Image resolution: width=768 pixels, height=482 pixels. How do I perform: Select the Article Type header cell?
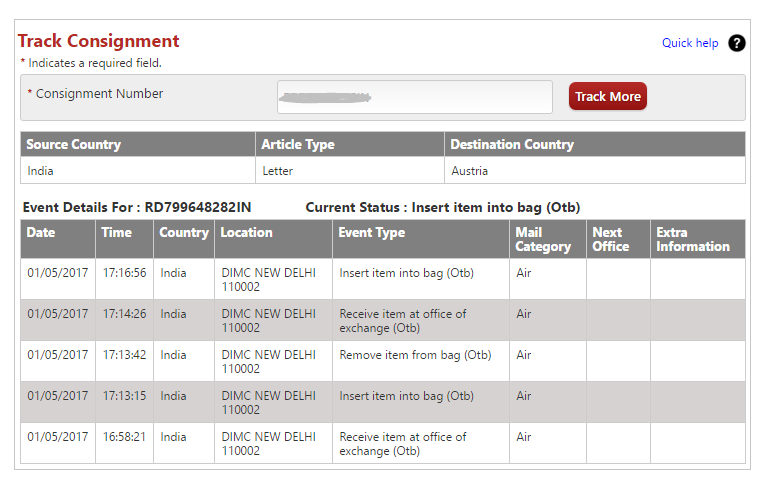point(298,145)
